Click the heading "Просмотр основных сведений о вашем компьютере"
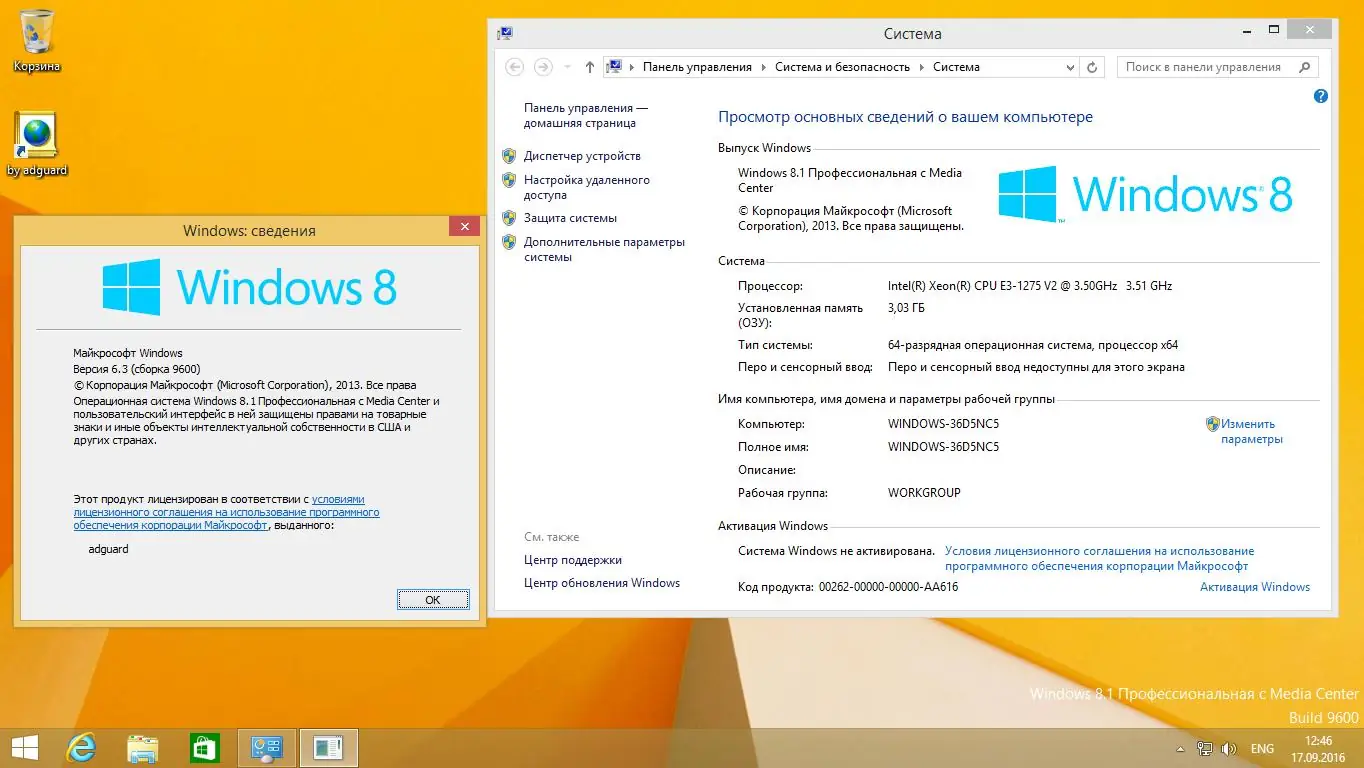 [906, 117]
